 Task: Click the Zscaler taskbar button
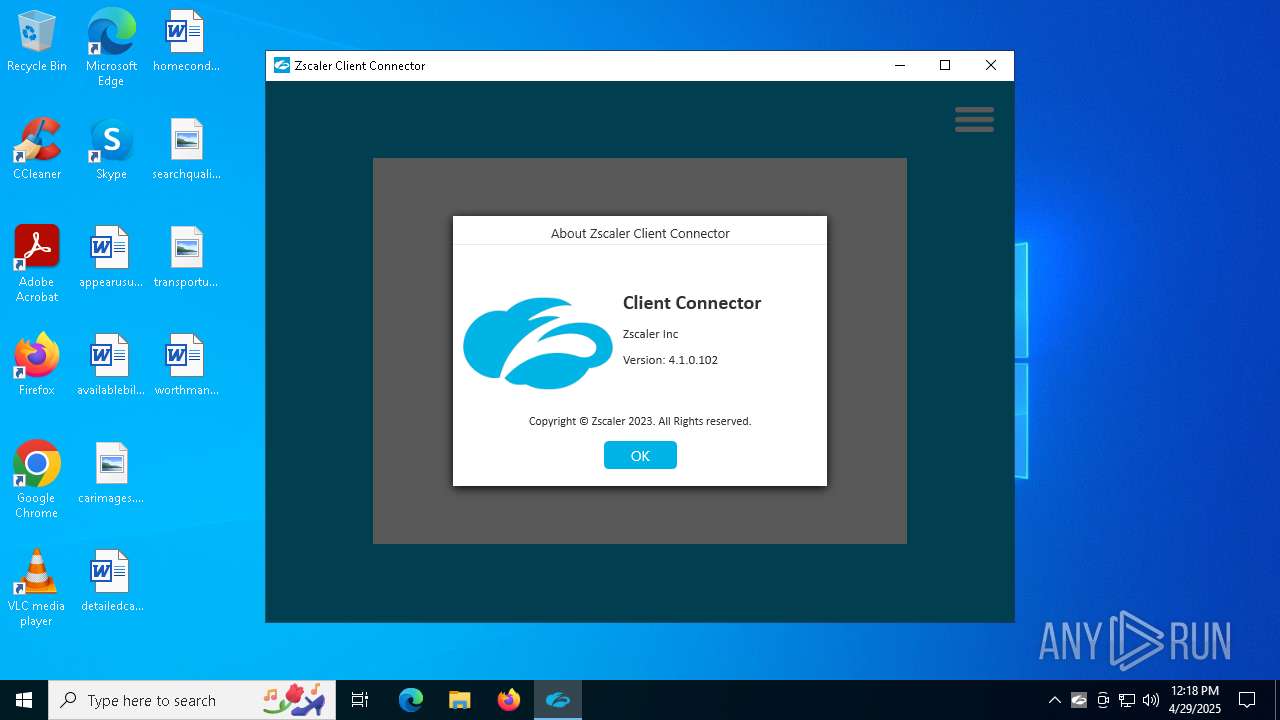point(557,700)
